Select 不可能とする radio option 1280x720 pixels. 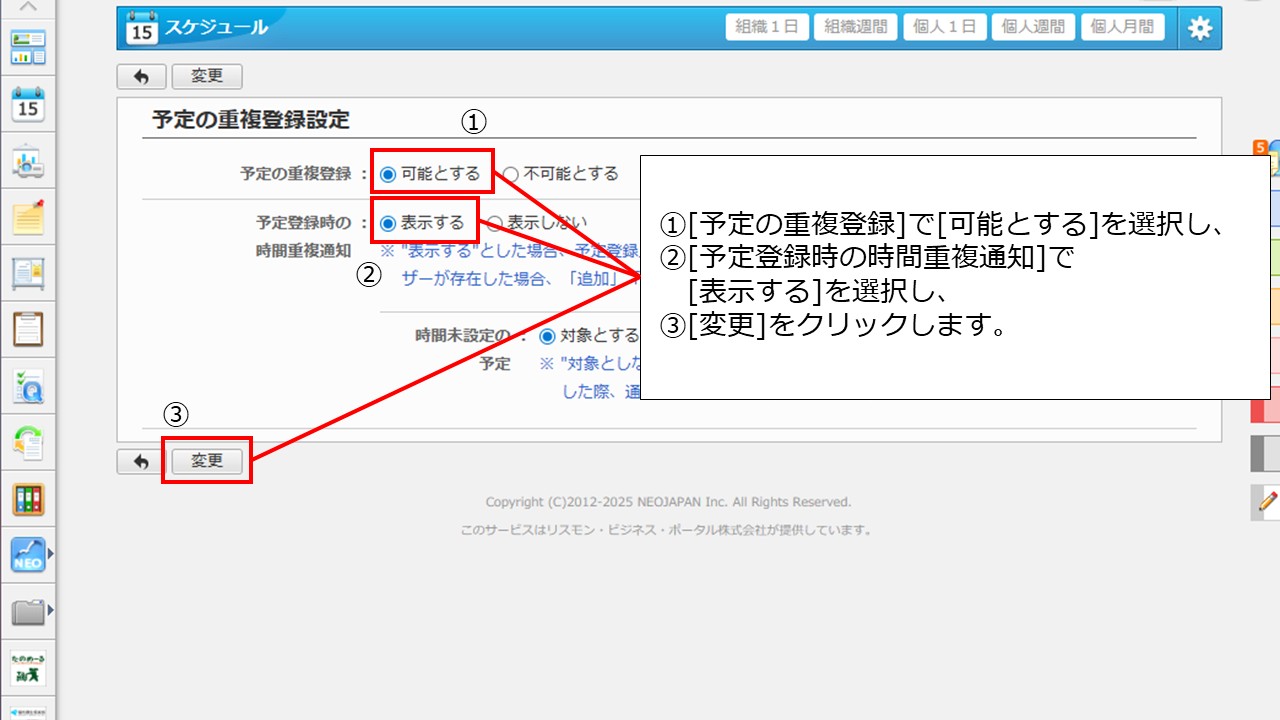(x=511, y=174)
